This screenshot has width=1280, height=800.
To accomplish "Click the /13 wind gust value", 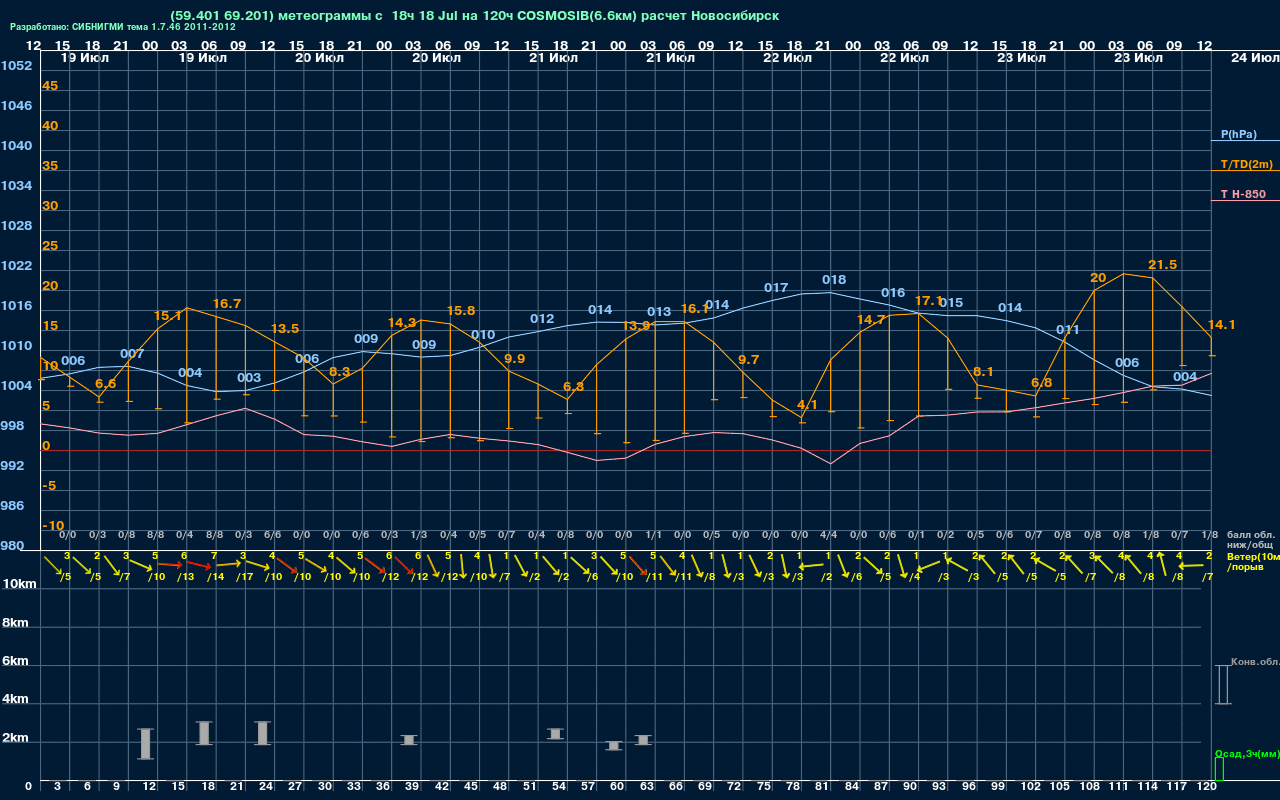I will tap(184, 576).
